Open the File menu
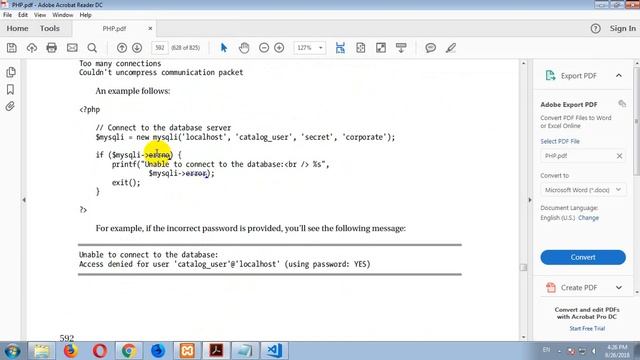The height and width of the screenshot is (360, 640). [x=7, y=15]
